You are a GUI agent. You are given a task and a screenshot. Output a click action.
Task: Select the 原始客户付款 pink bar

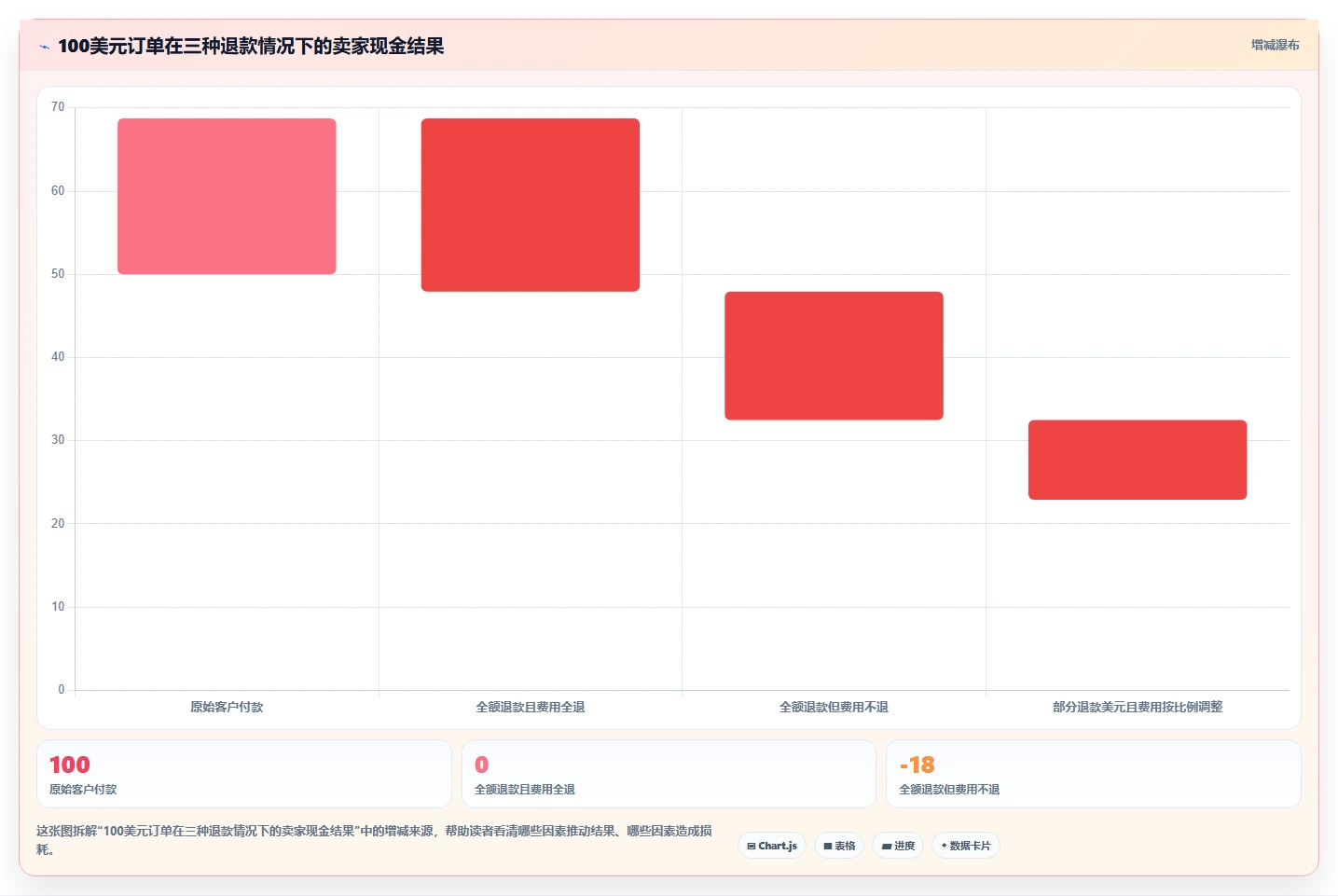tap(227, 196)
